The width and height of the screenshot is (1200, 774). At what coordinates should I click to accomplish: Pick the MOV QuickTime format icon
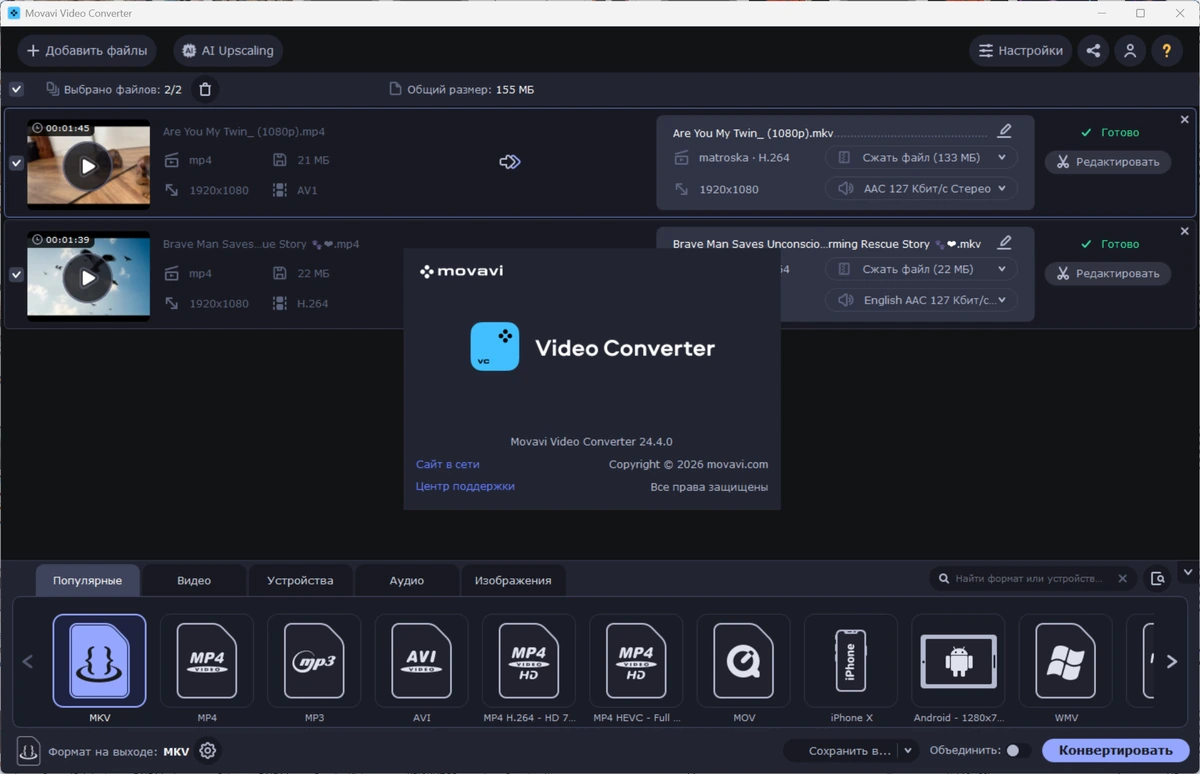tap(743, 661)
